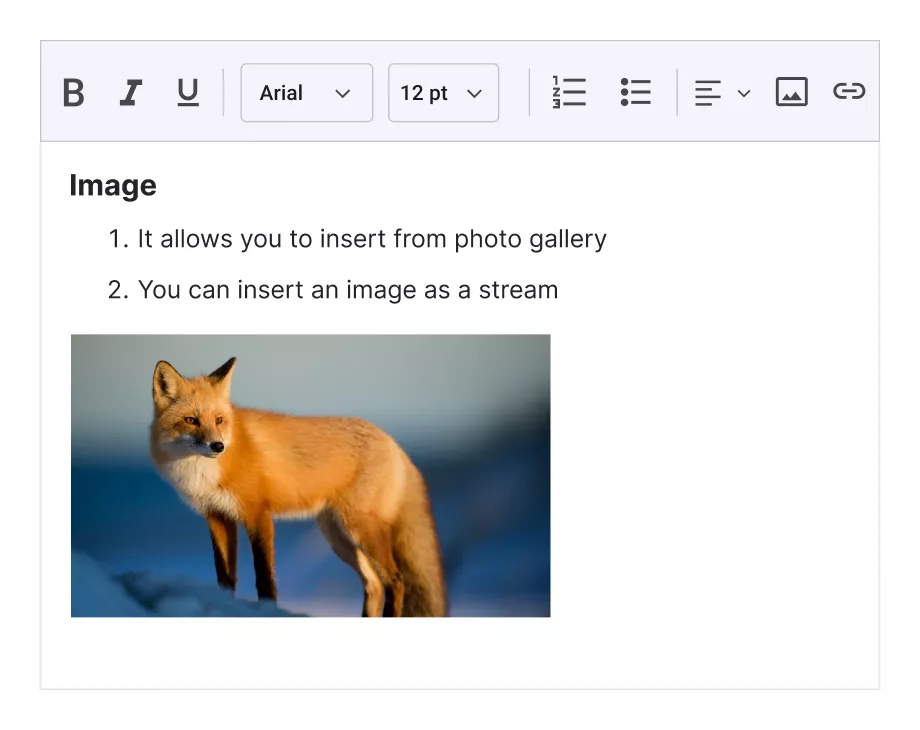Open the 12 pt font size dropdown

[443, 92]
